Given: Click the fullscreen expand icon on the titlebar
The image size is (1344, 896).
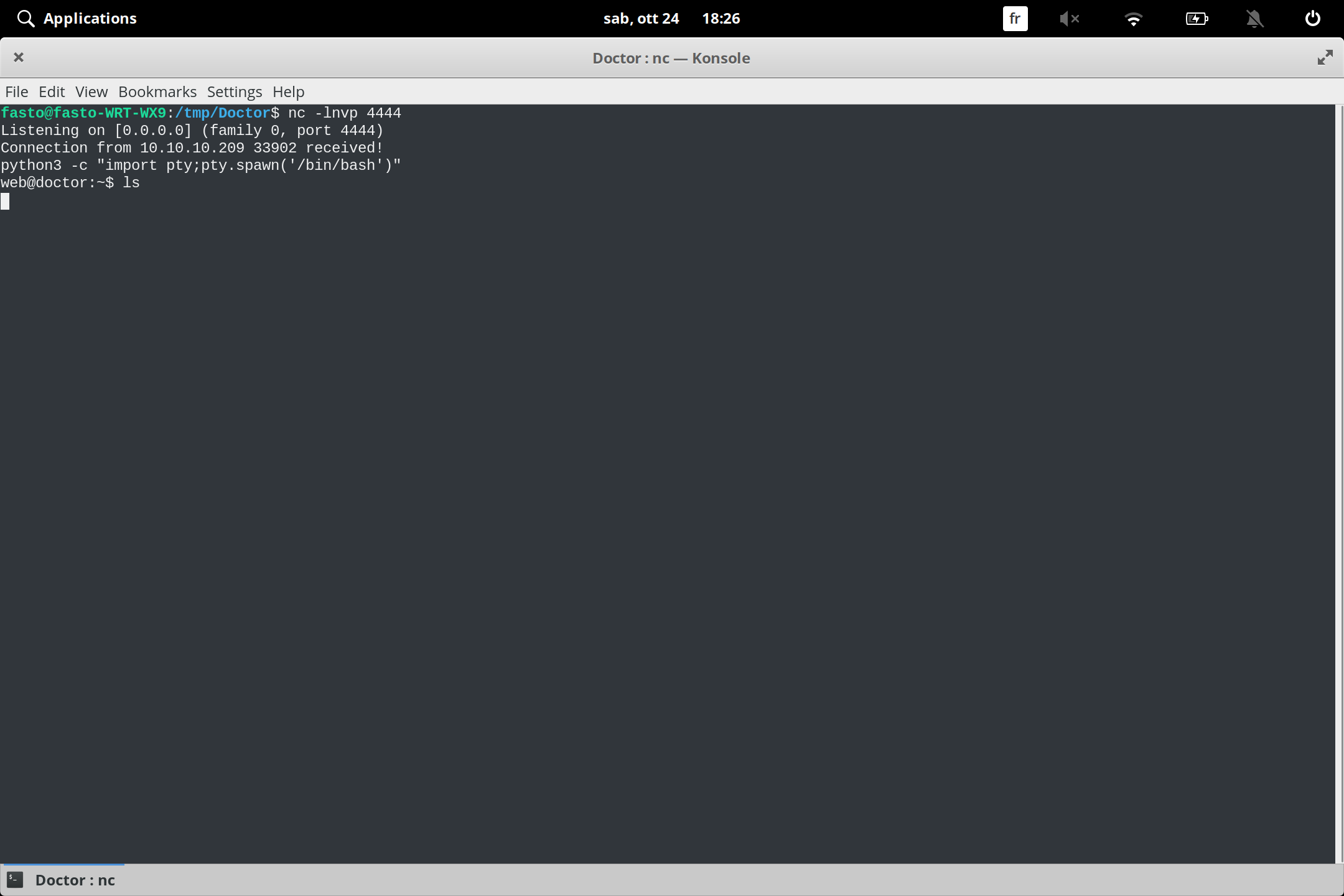Looking at the screenshot, I should [1325, 57].
